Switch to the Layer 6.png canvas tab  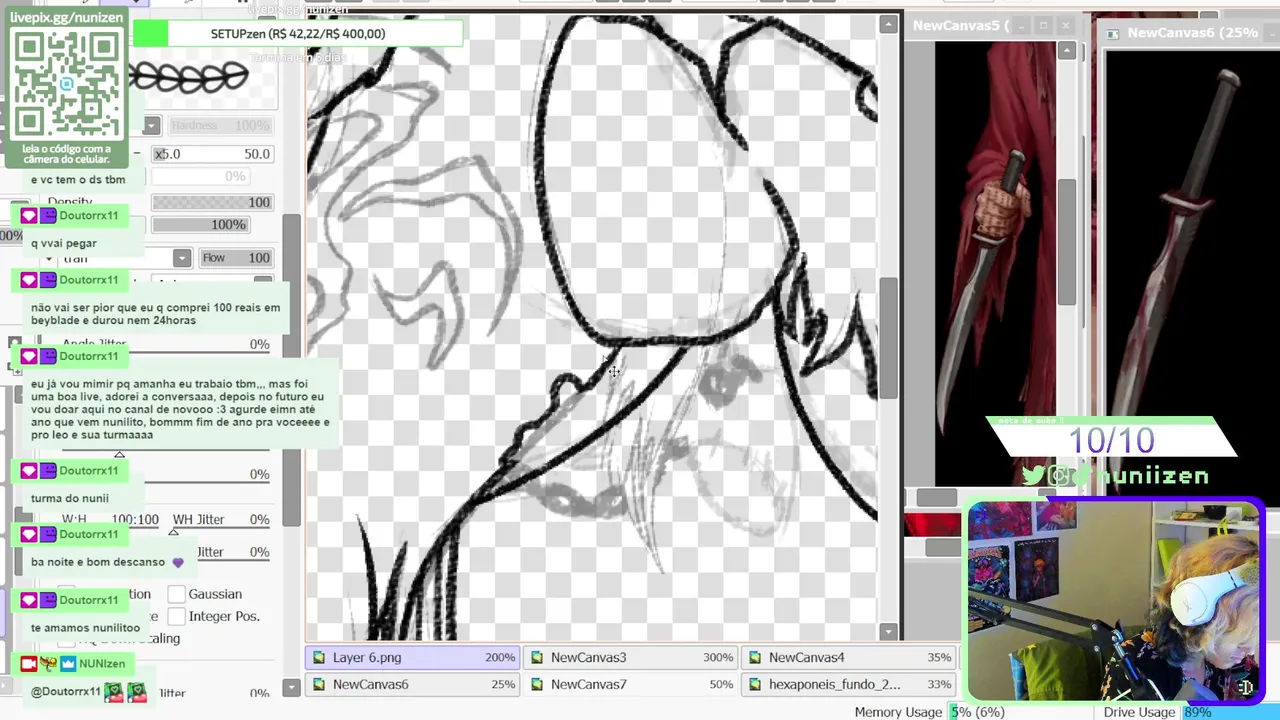[x=414, y=657]
